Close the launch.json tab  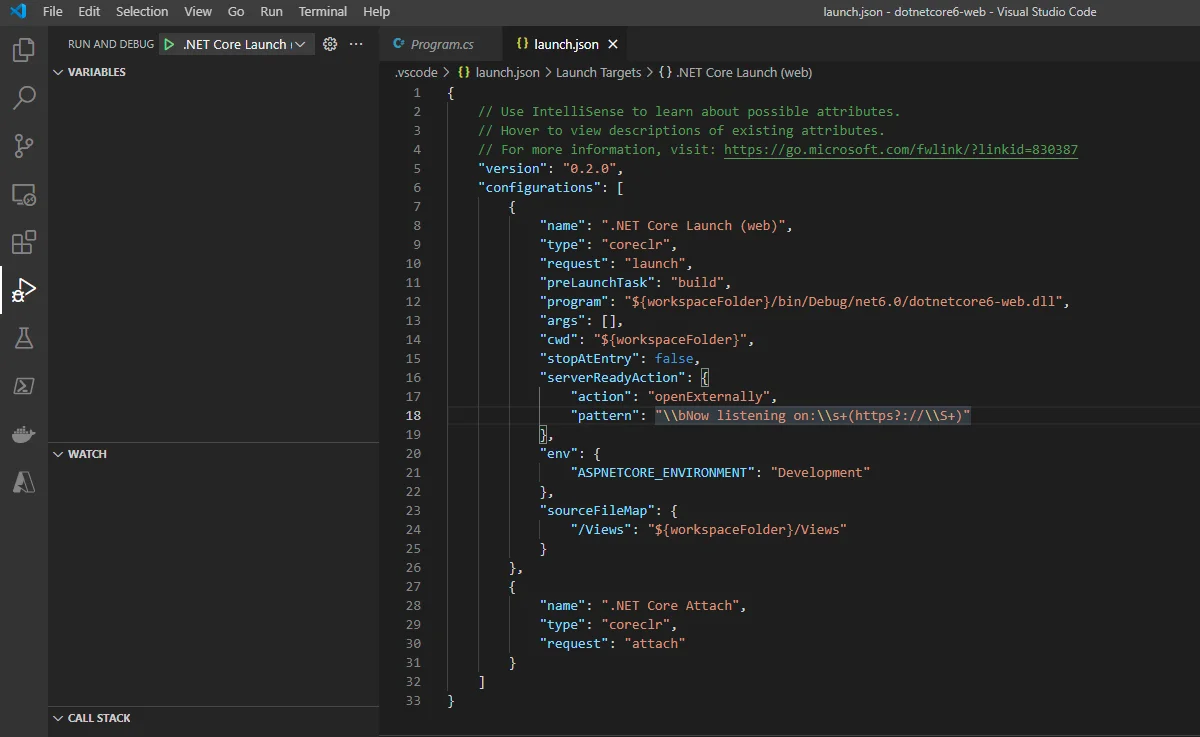(x=613, y=44)
